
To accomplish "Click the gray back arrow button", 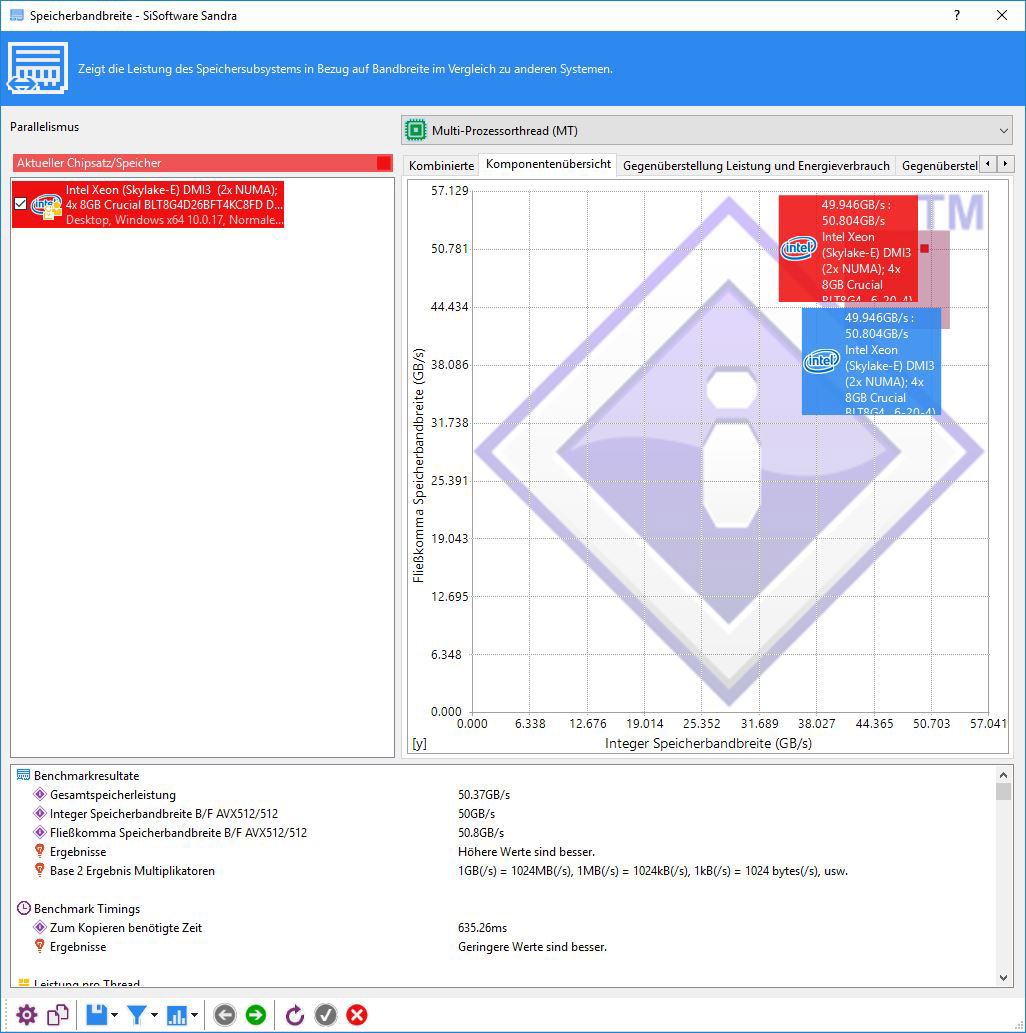I will point(225,1015).
